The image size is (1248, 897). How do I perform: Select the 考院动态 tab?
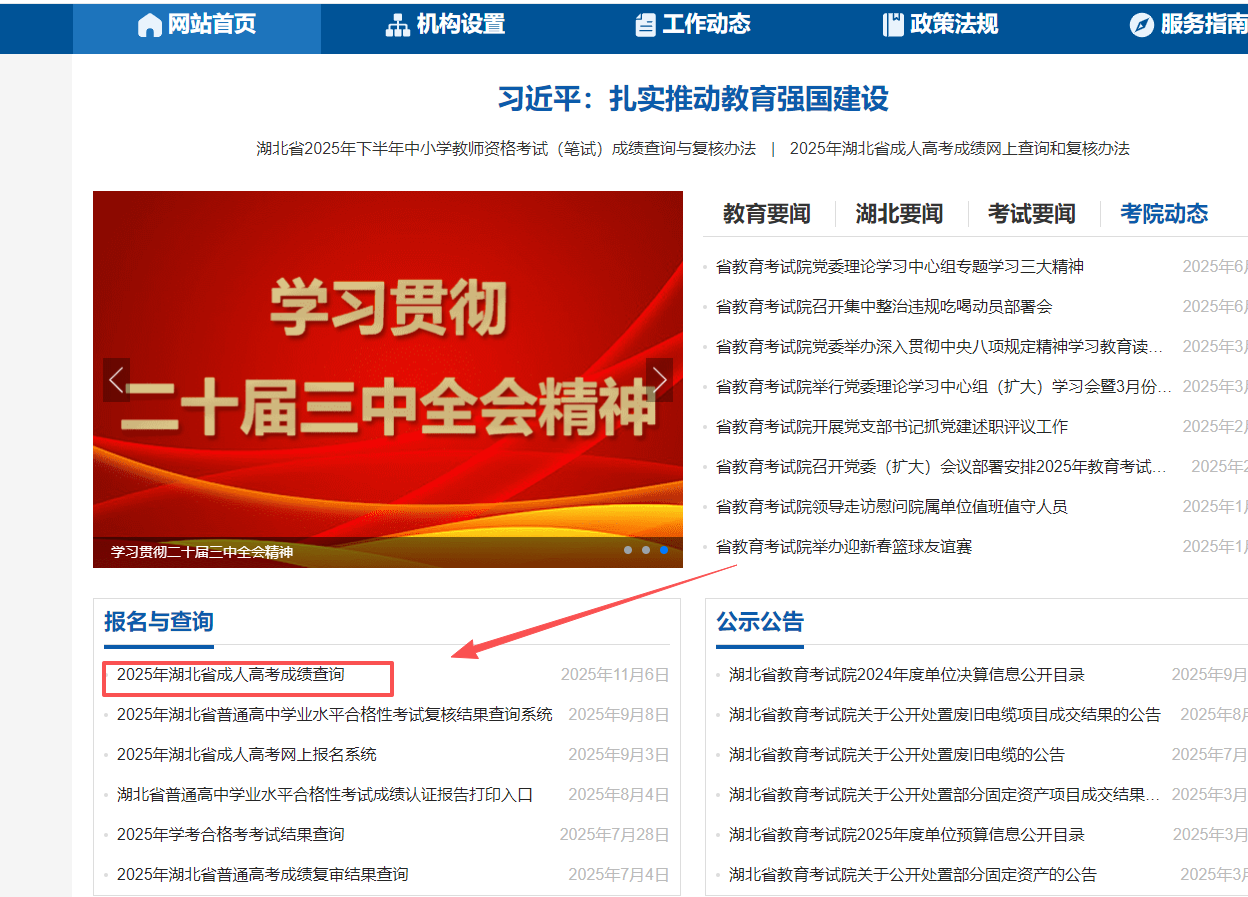[x=1163, y=214]
